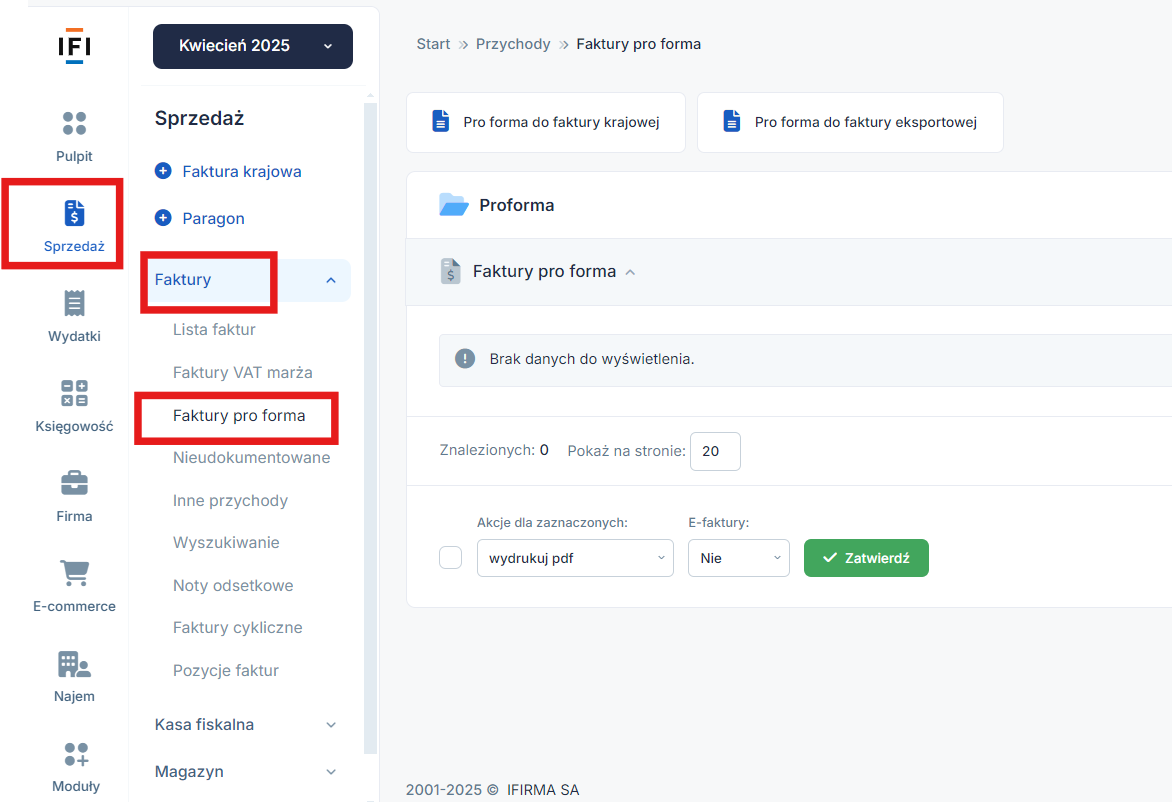Click the info icon in the no-data message
Screen dimensions: 1172x802
coord(465,359)
